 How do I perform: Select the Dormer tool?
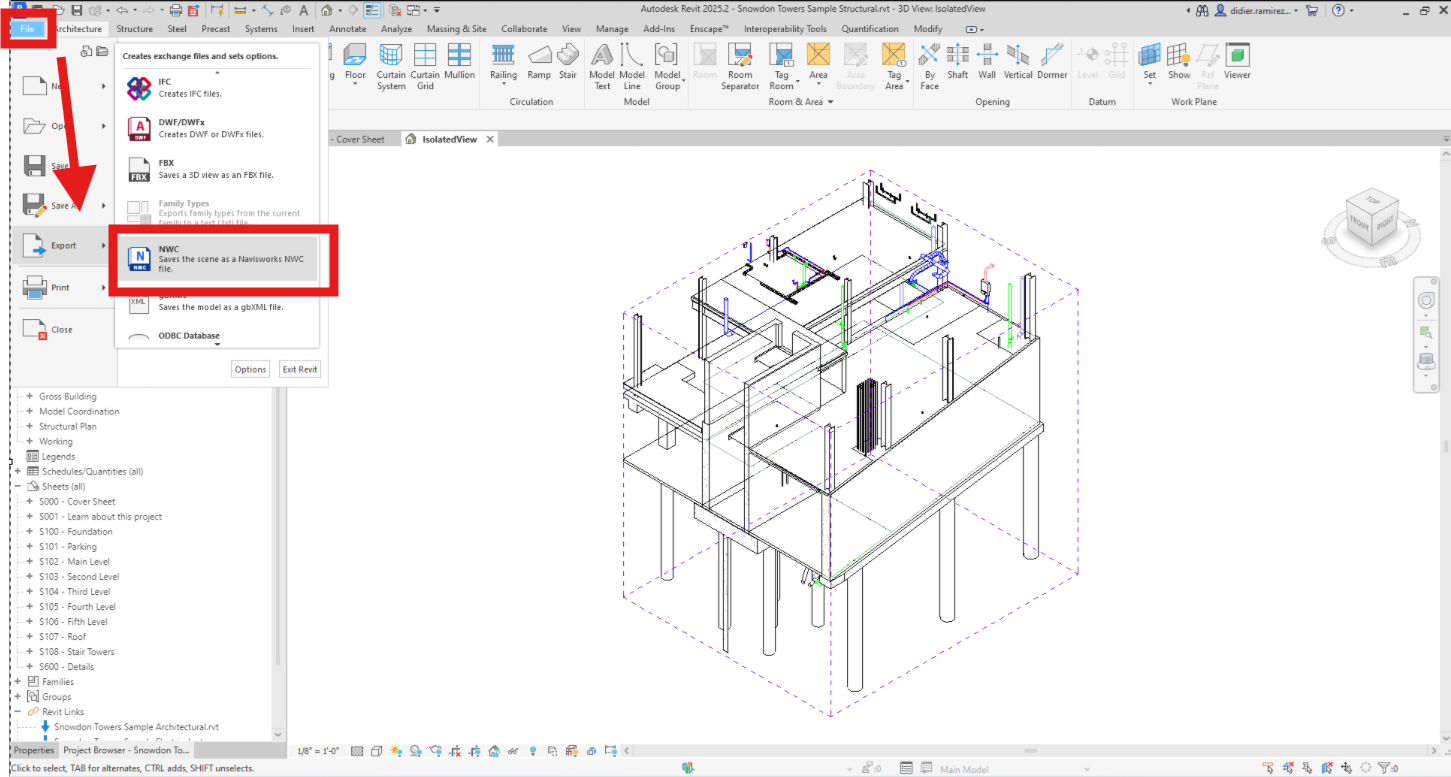(1052, 66)
